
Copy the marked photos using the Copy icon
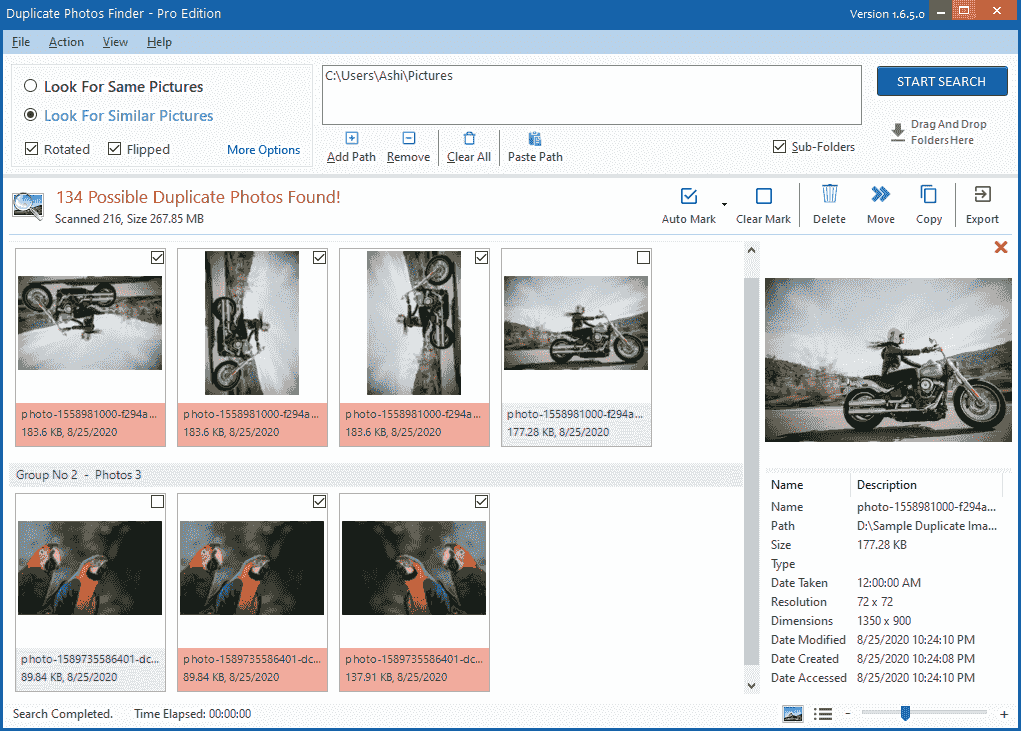(928, 204)
